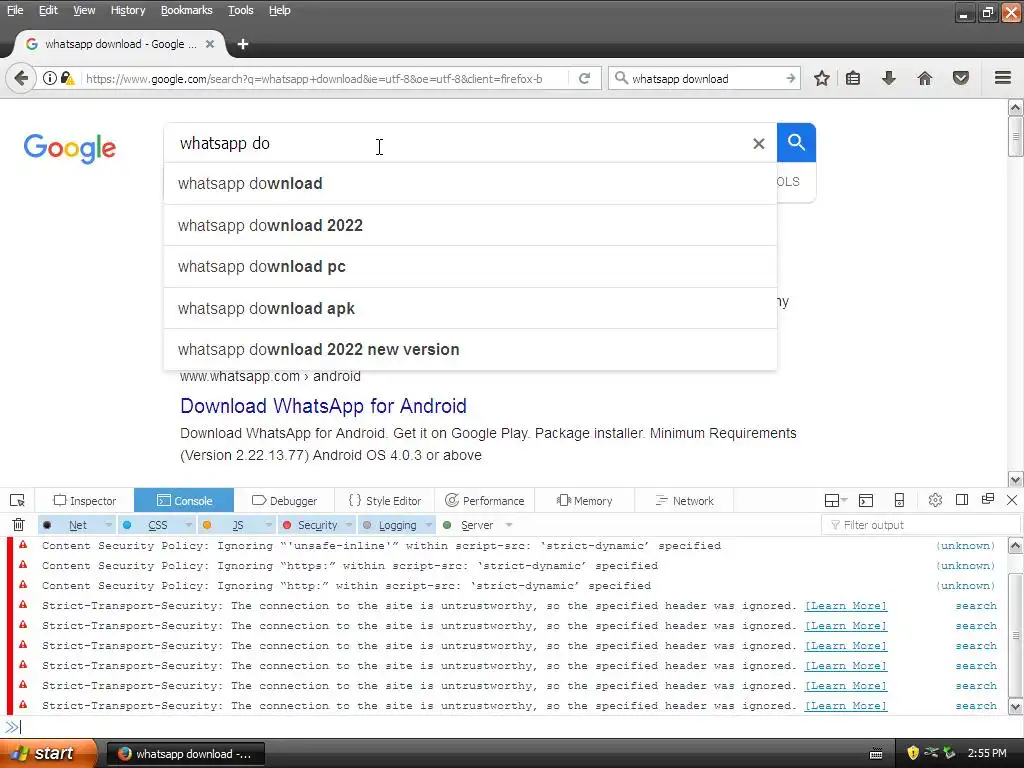Pick an element from the page icon

point(18,501)
